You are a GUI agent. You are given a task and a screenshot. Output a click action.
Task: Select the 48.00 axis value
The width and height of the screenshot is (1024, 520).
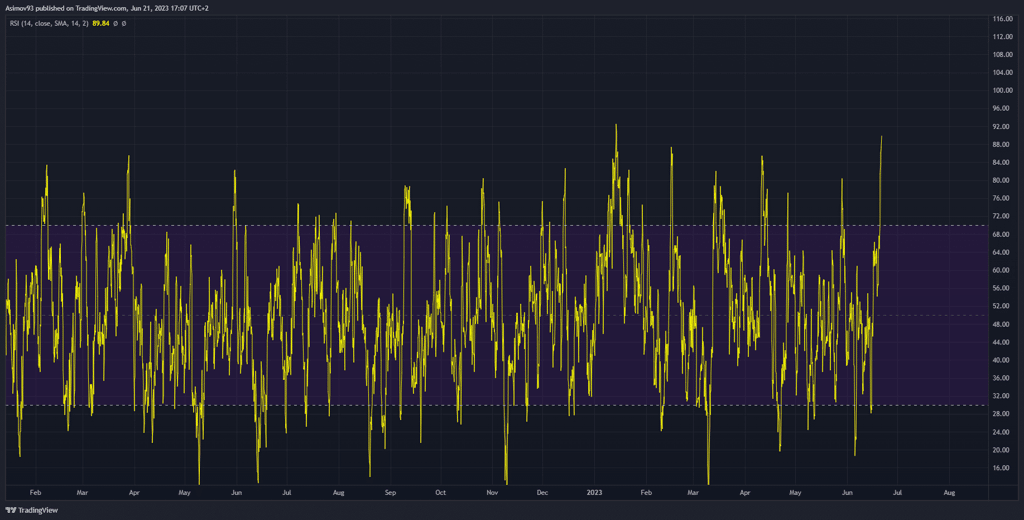[1002, 324]
